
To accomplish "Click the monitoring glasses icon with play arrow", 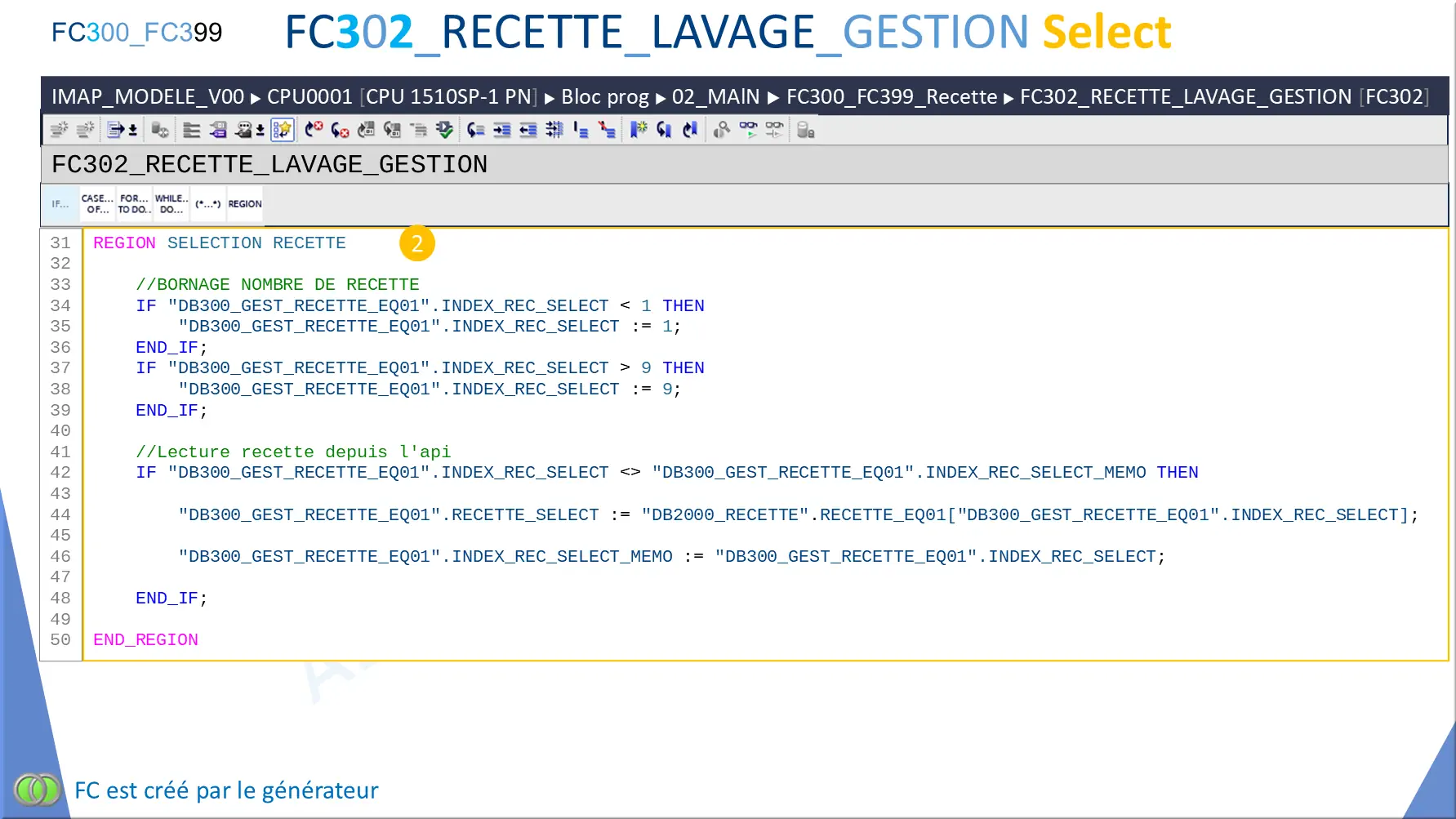I will pos(747,130).
